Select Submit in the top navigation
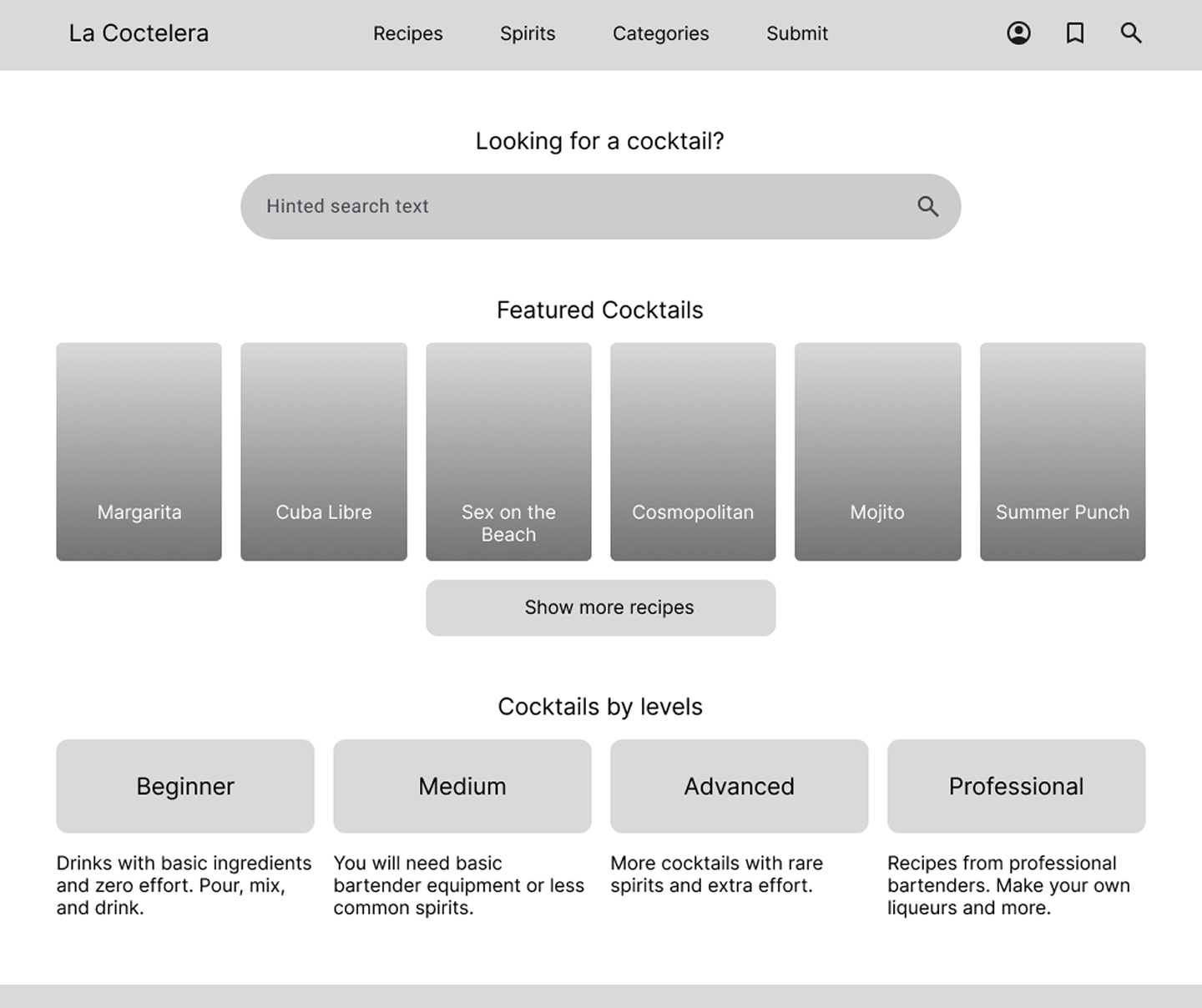The image size is (1202, 1008). point(797,33)
